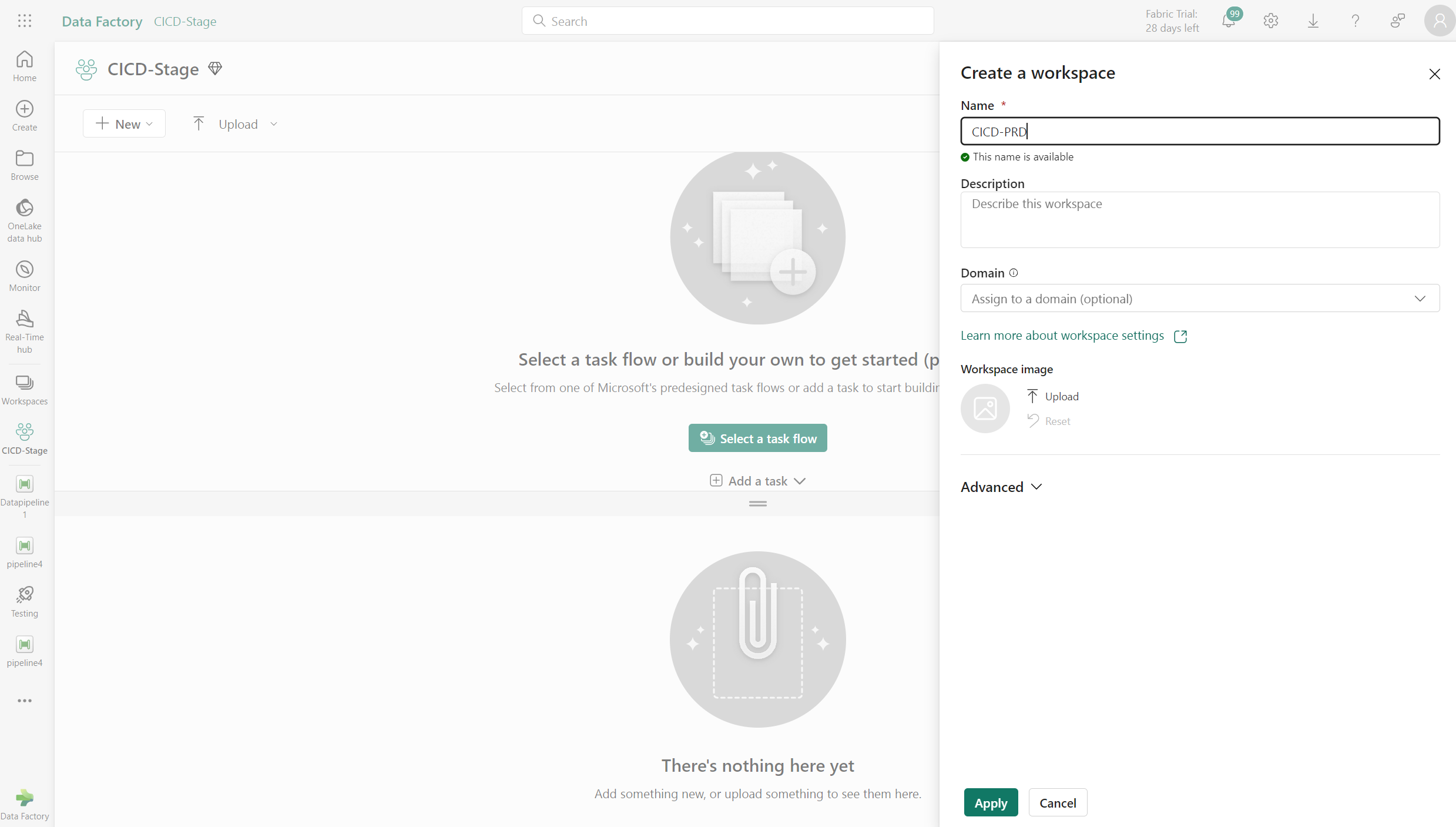Open the app launcher grid
1456x827 pixels.
point(25,21)
